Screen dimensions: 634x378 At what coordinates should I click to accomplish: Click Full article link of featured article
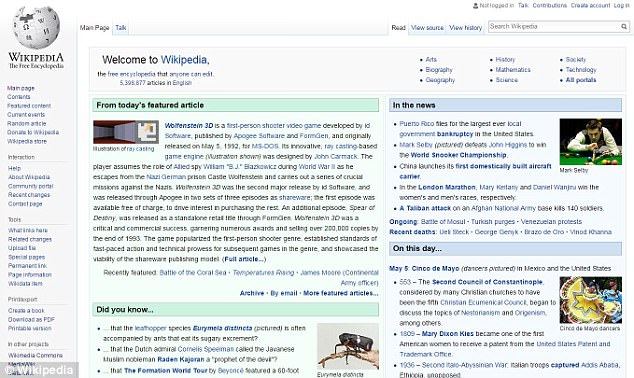(x=244, y=259)
